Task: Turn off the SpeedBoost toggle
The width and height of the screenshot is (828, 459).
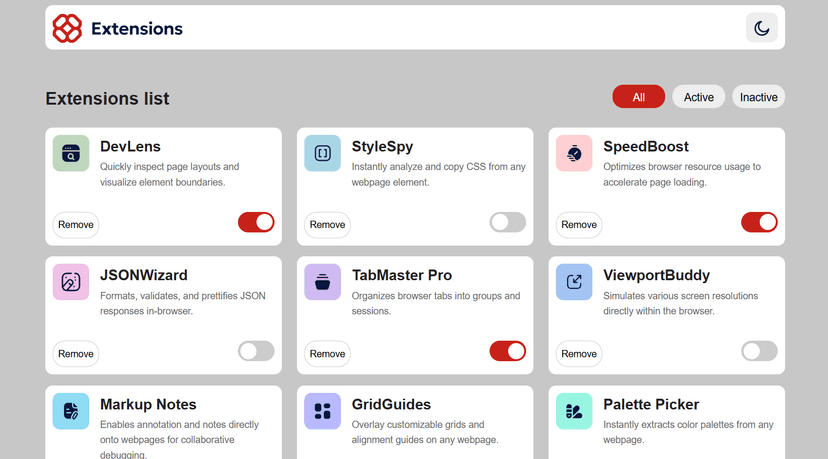Action: [759, 222]
